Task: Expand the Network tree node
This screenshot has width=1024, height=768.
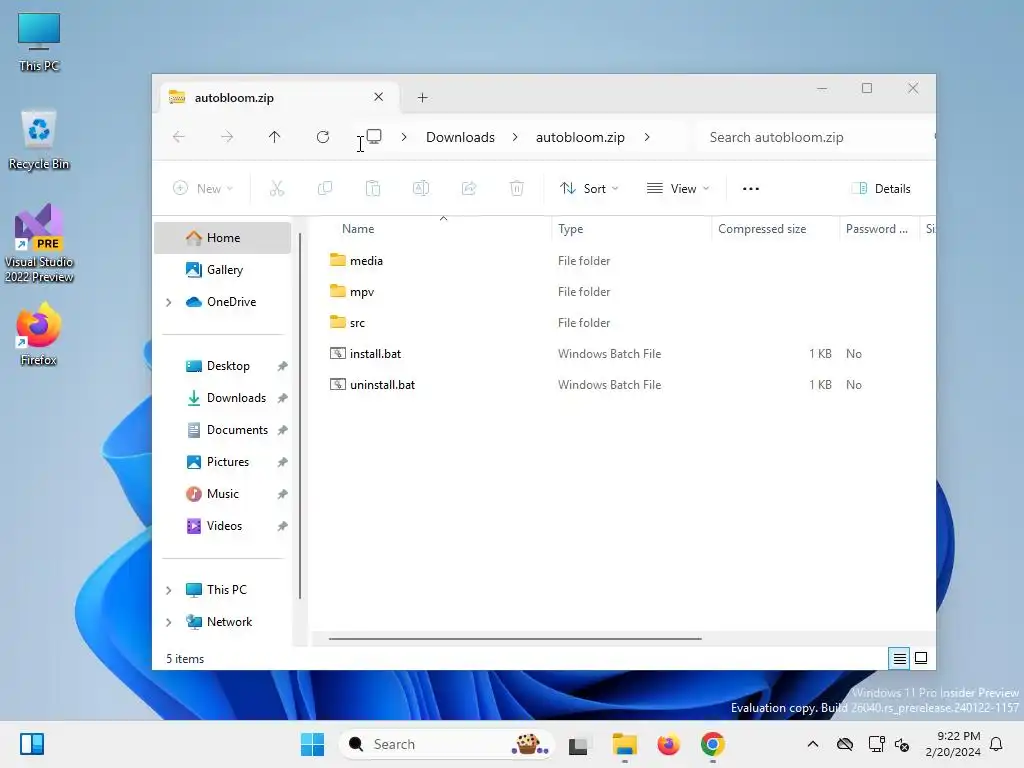Action: [169, 622]
